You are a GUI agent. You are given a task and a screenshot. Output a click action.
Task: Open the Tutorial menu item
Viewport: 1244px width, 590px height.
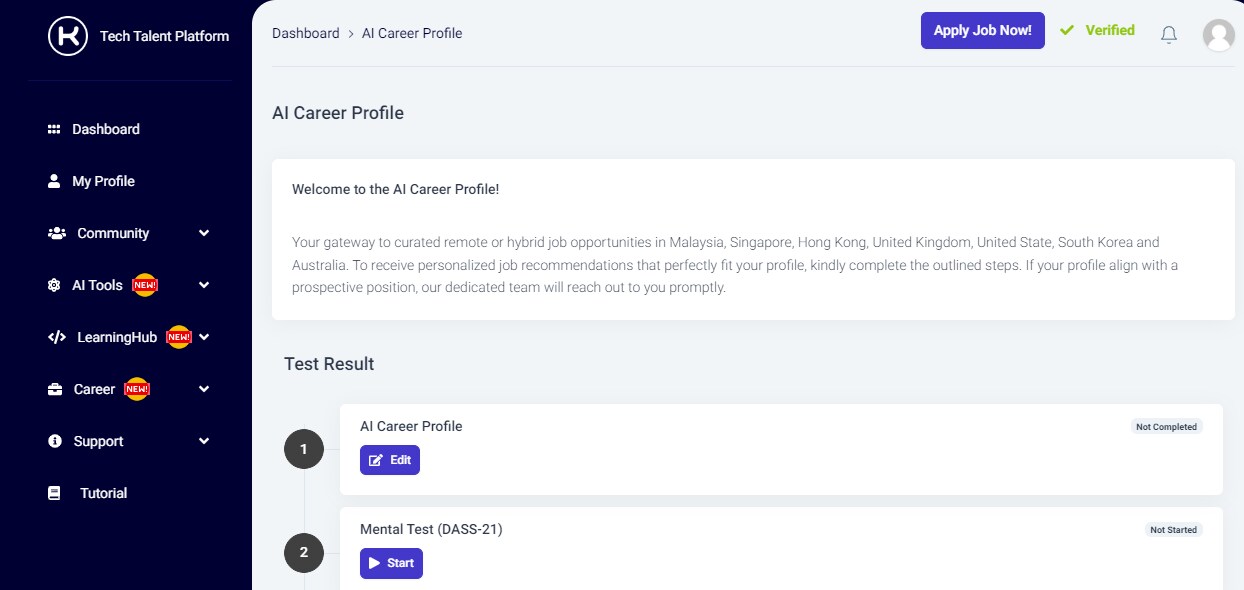click(103, 493)
